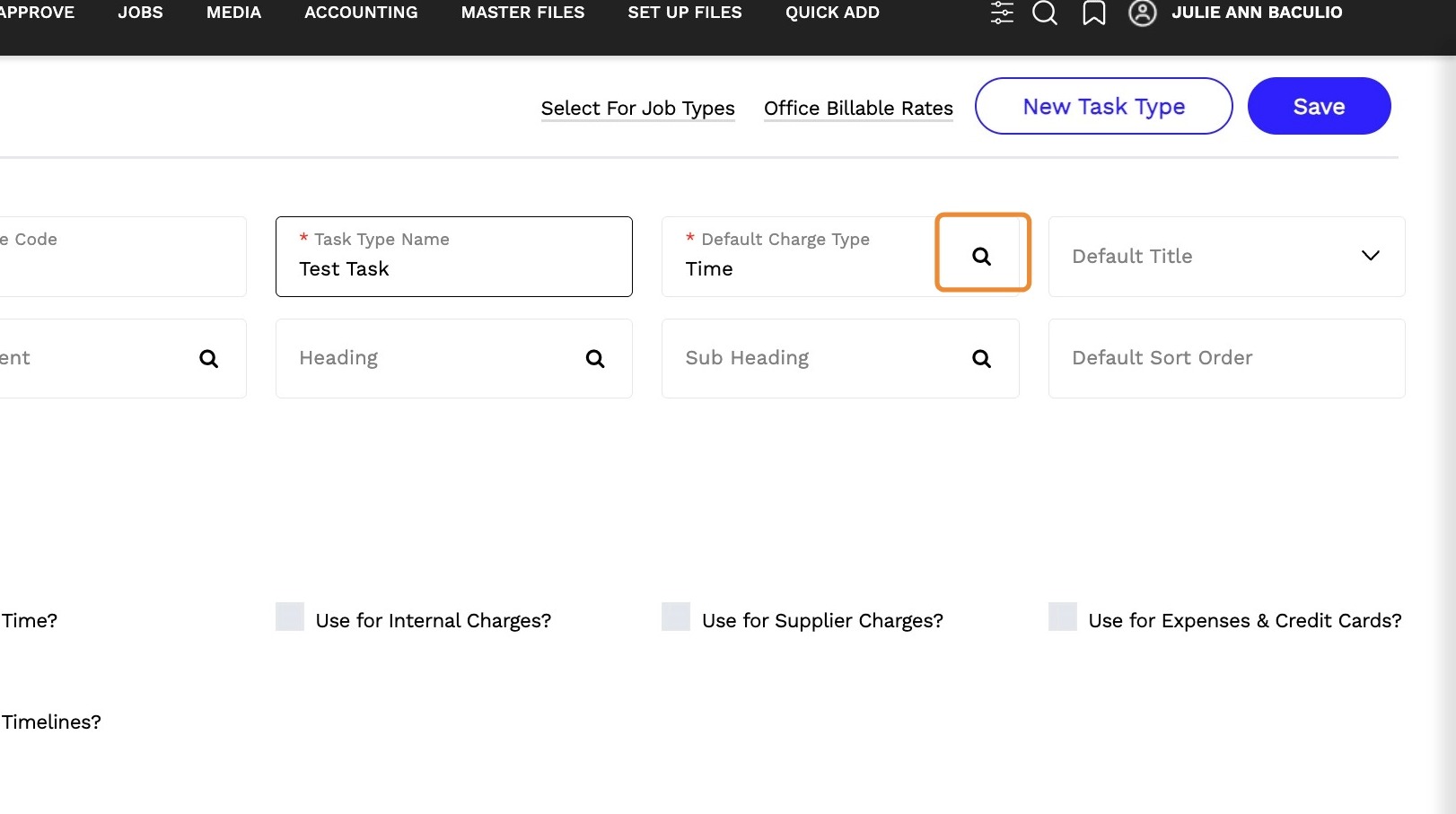Open Office Billable Rates link
Screen dimensions: 1456x814
(x=858, y=109)
